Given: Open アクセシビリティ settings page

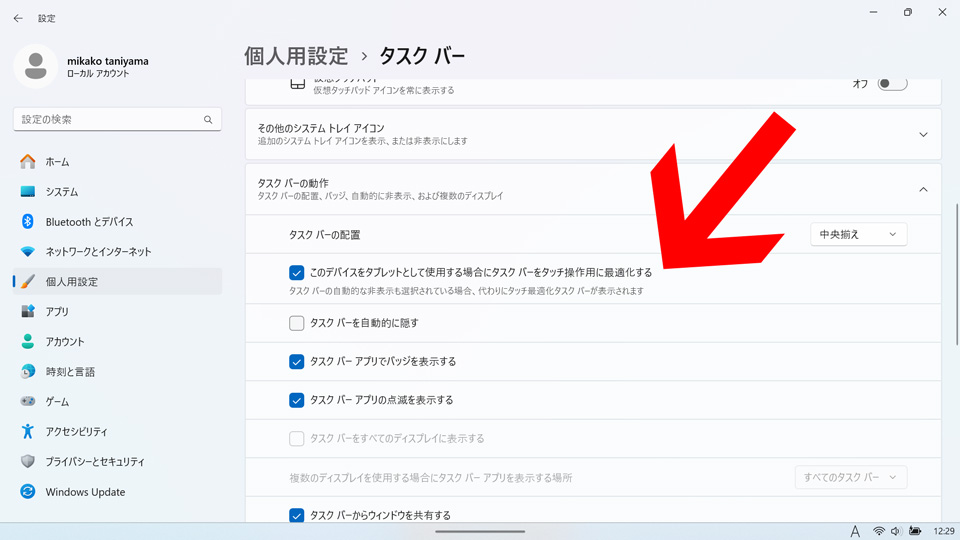Looking at the screenshot, I should pos(118,432).
